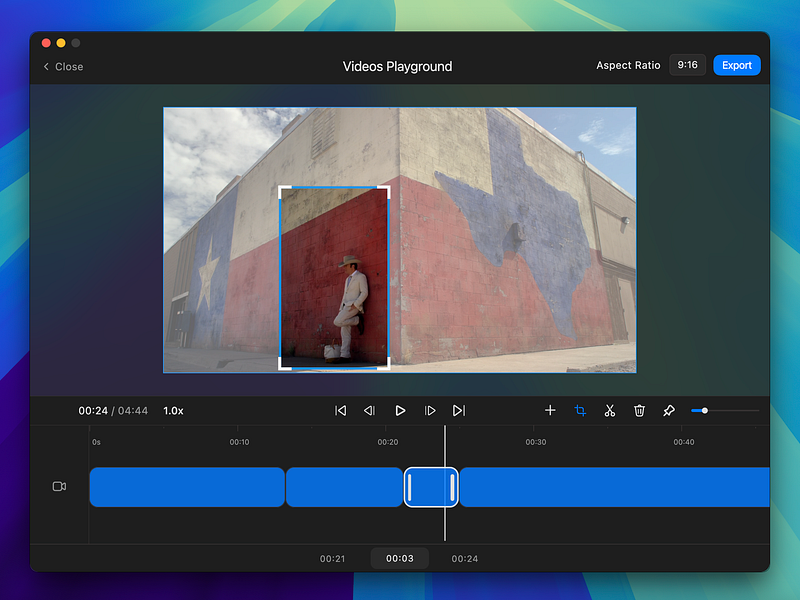Delete the selected clip with trash icon
The image size is (800, 600).
[x=639, y=411]
